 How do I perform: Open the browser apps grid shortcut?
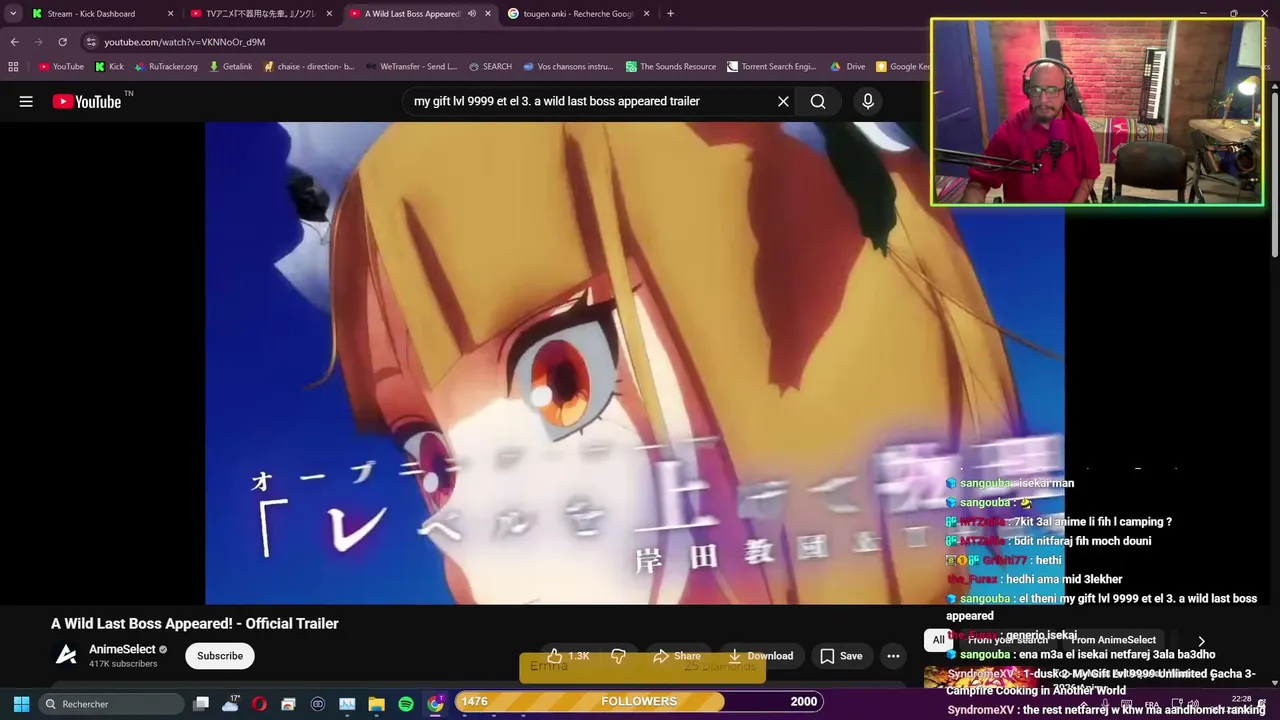coord(13,67)
